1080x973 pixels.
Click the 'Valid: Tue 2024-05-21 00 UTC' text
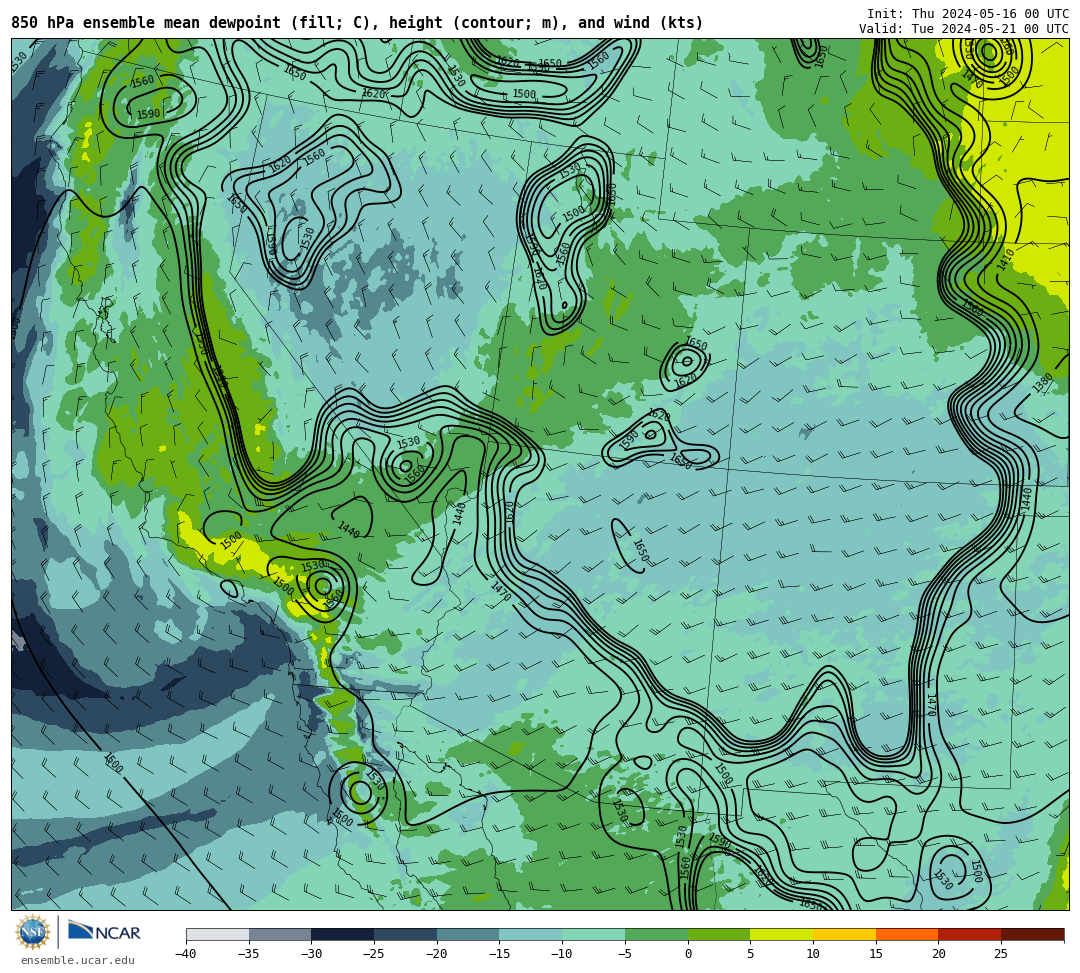(964, 29)
